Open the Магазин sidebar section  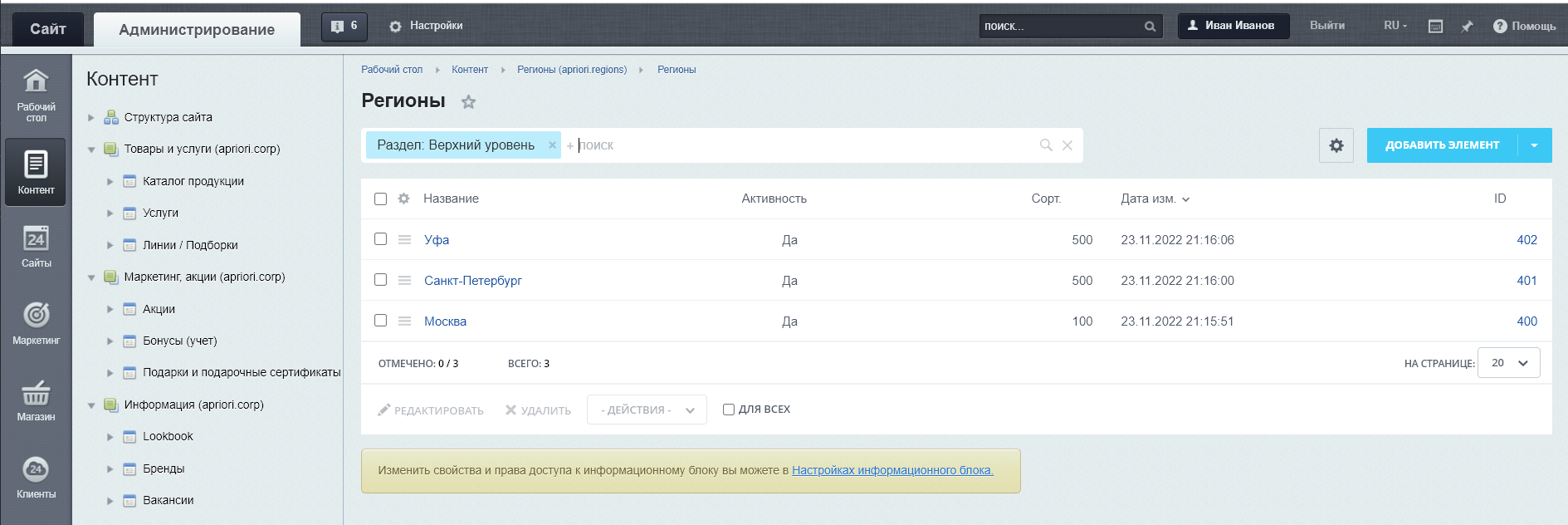point(36,400)
